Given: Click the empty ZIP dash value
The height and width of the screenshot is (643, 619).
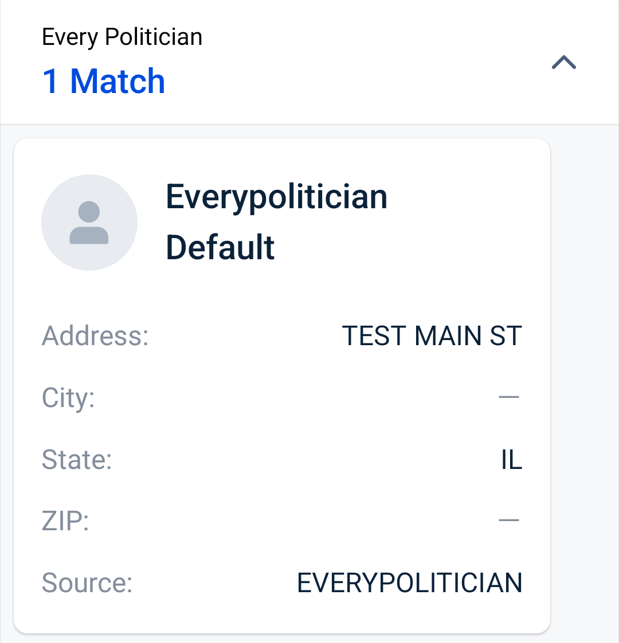Looking at the screenshot, I should coord(509,520).
